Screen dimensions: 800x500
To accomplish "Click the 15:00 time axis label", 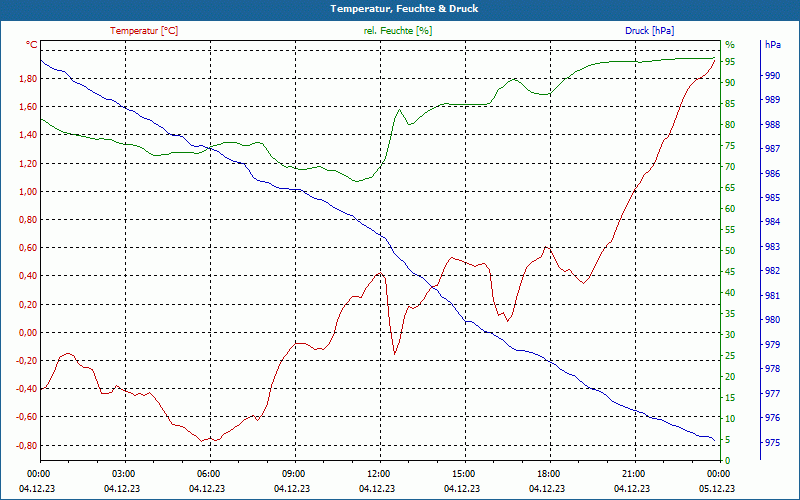I will 465,473.
